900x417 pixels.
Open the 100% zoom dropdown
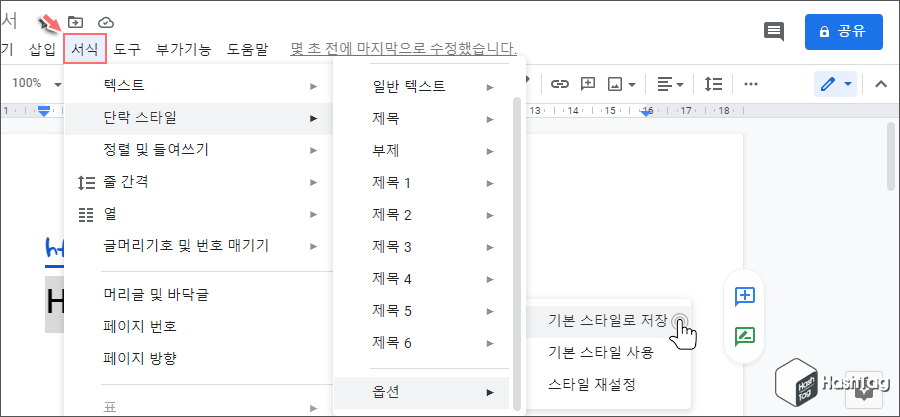[37, 84]
